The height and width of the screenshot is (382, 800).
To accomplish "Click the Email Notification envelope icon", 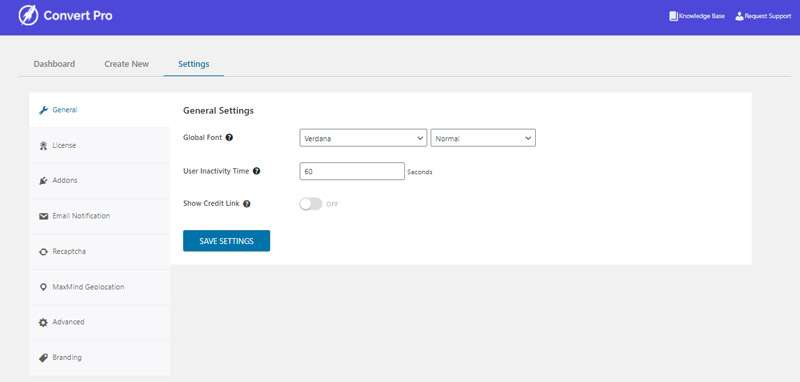I will tap(44, 216).
